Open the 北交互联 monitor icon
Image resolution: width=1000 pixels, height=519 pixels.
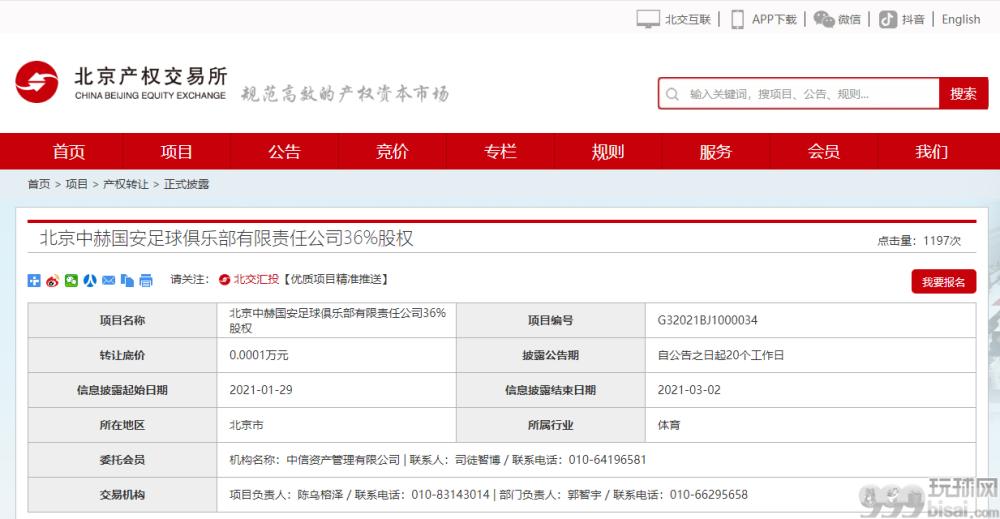coord(648,19)
